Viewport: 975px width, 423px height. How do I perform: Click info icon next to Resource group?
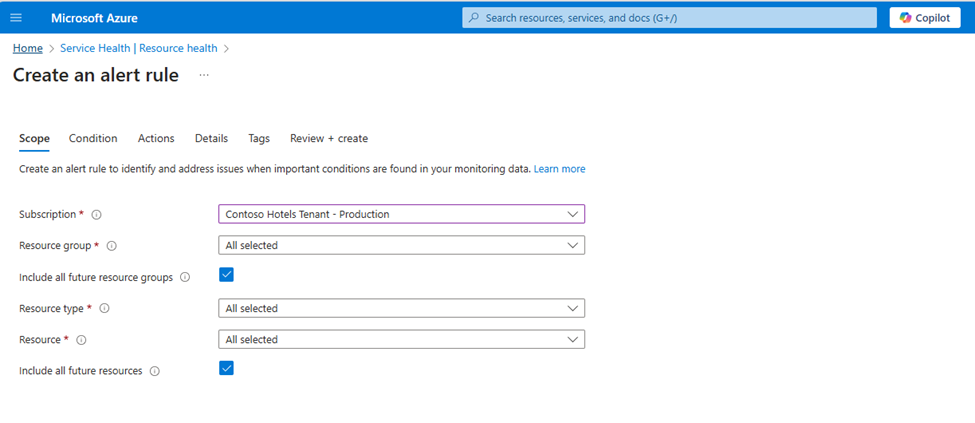(x=112, y=245)
